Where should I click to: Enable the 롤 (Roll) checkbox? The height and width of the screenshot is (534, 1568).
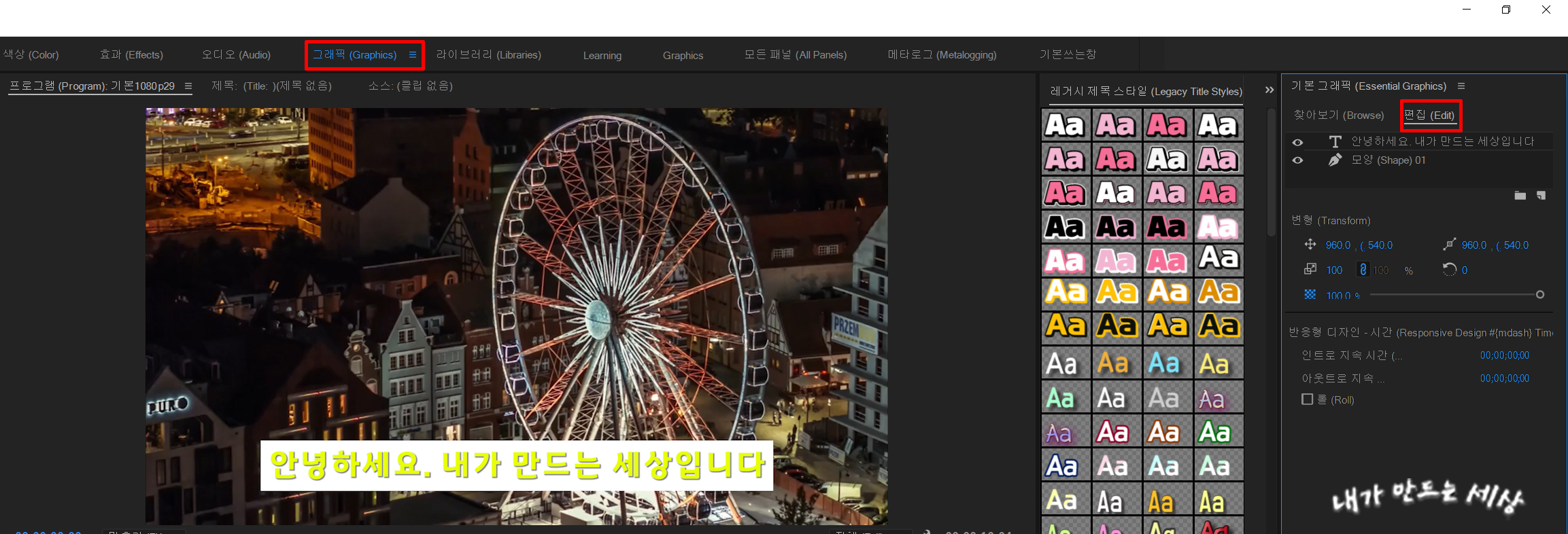click(1307, 399)
